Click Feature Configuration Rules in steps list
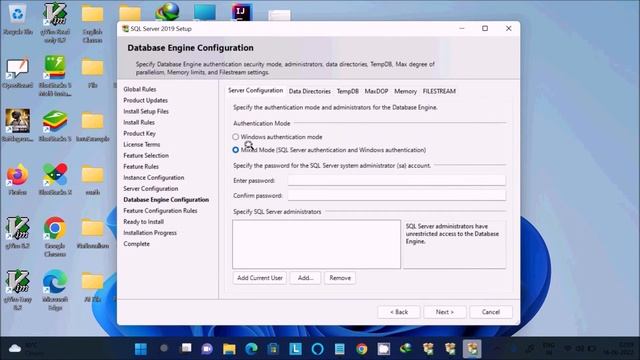The image size is (640, 360). coord(160,210)
